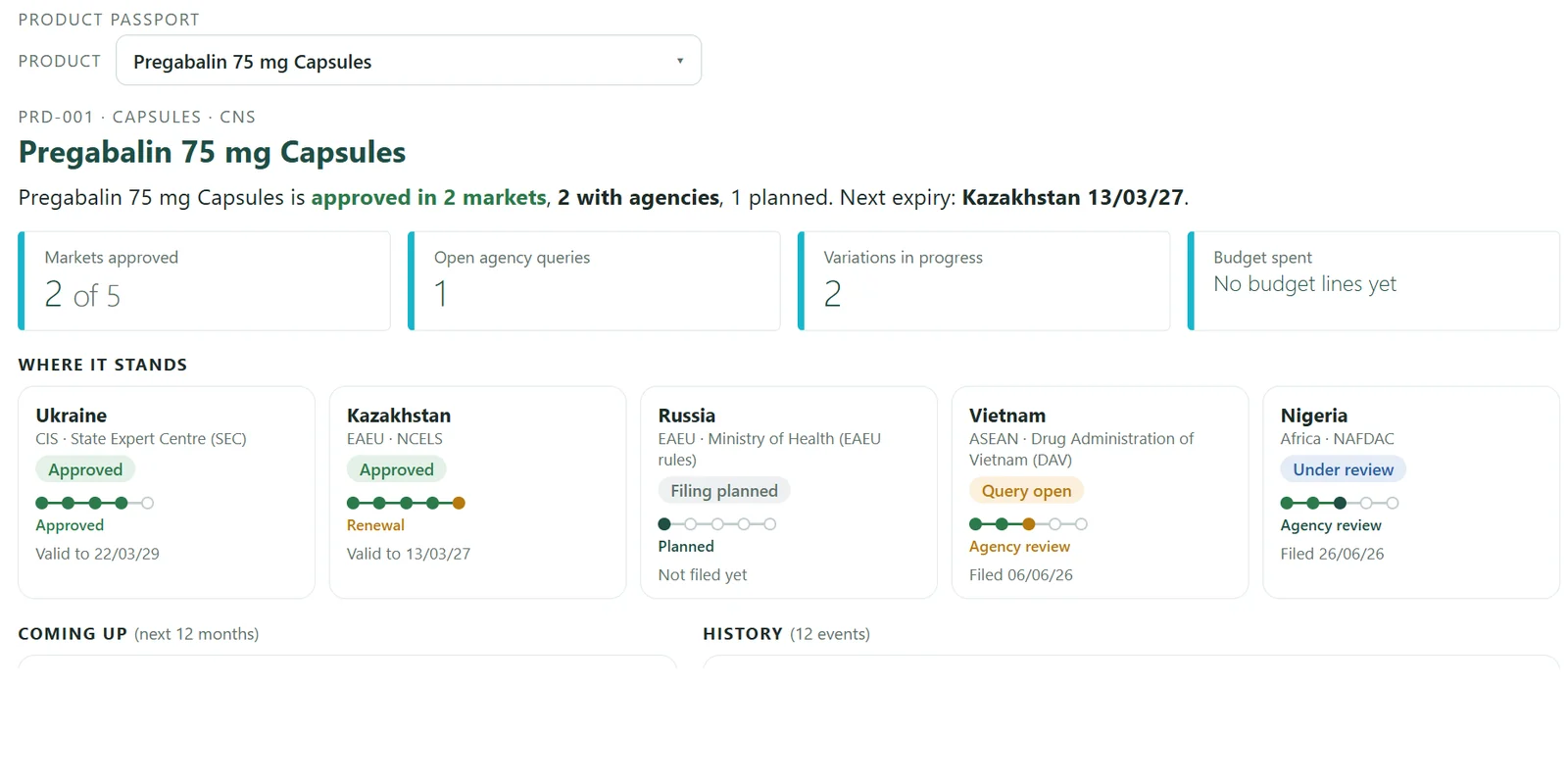Click 'Valid to 13/03/27' on Kazakhstan card

409,554
